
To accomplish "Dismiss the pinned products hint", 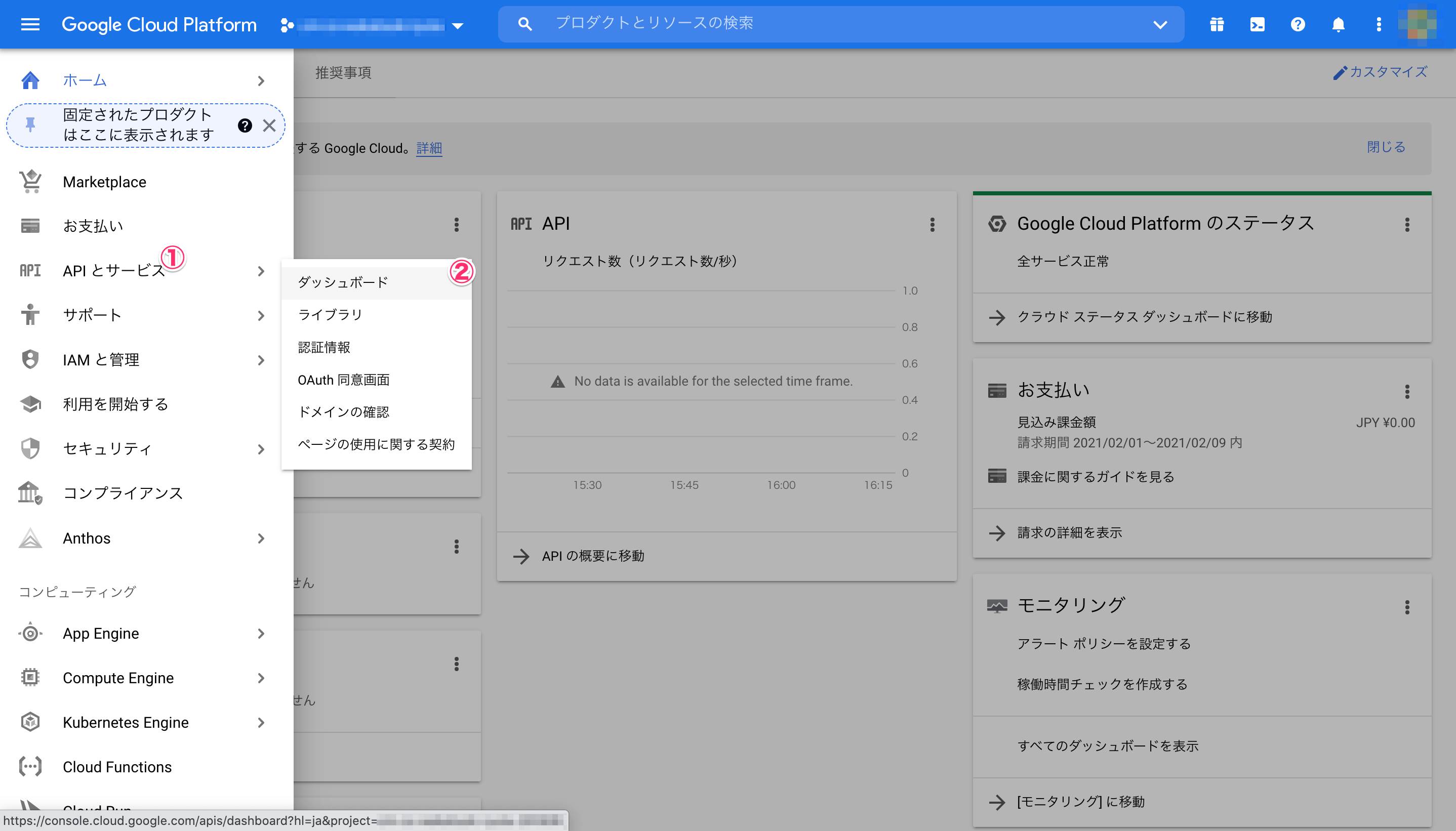I will click(269, 126).
